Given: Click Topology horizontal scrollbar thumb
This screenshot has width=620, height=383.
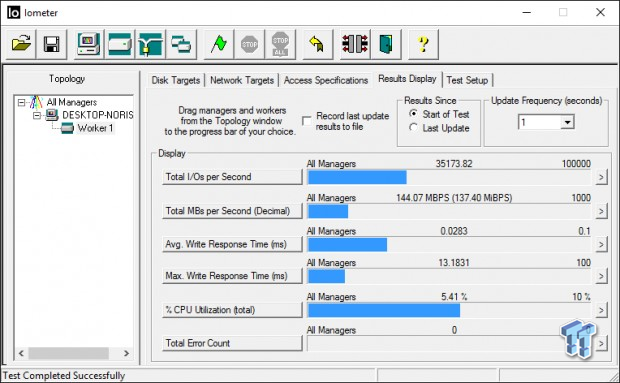Looking at the screenshot, I should (68, 353).
